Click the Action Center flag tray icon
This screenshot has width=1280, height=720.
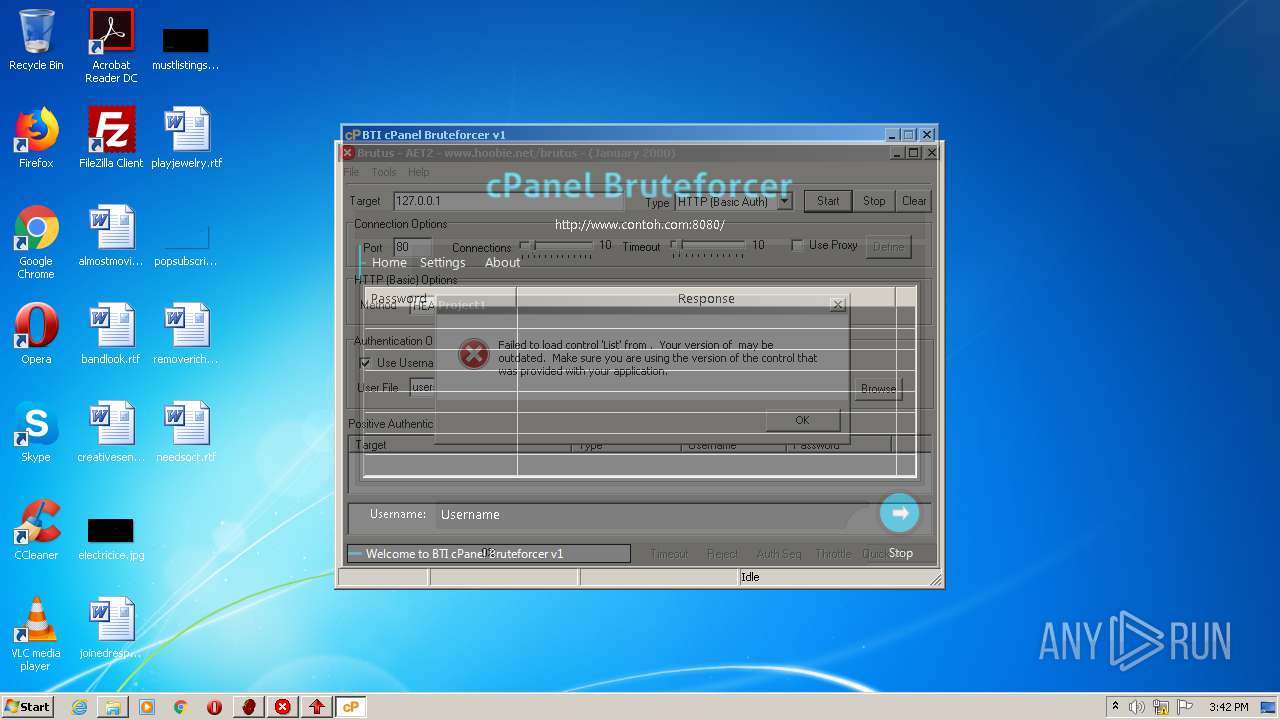pyautogui.click(x=1185, y=707)
